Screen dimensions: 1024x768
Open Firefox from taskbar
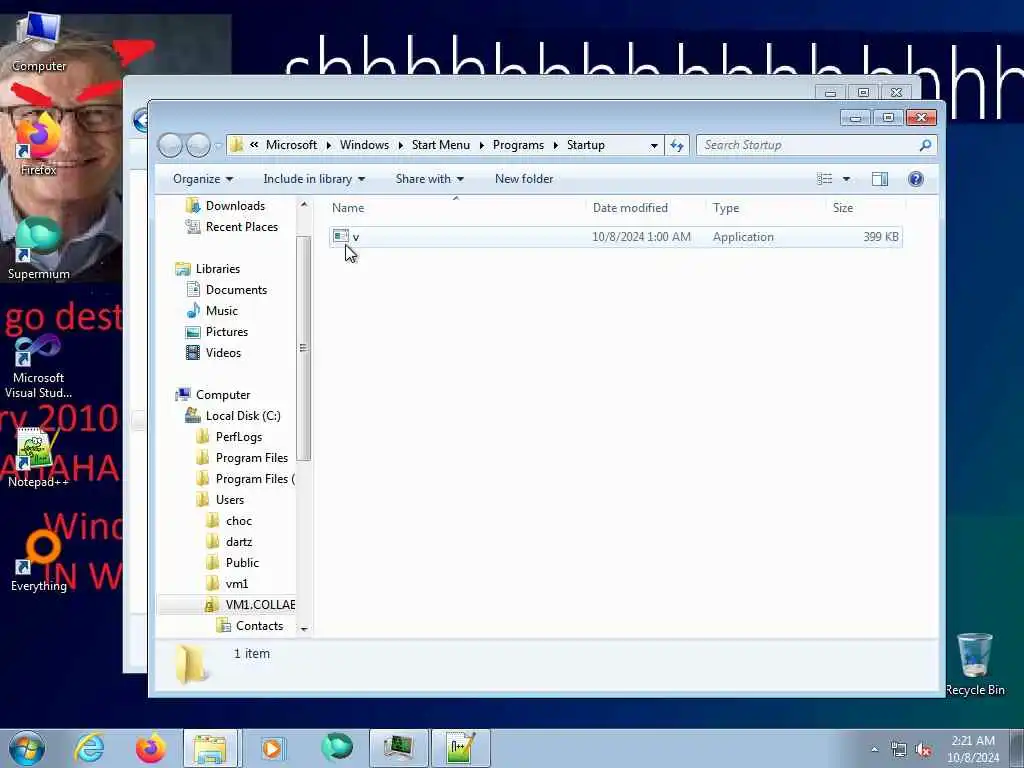click(150, 748)
